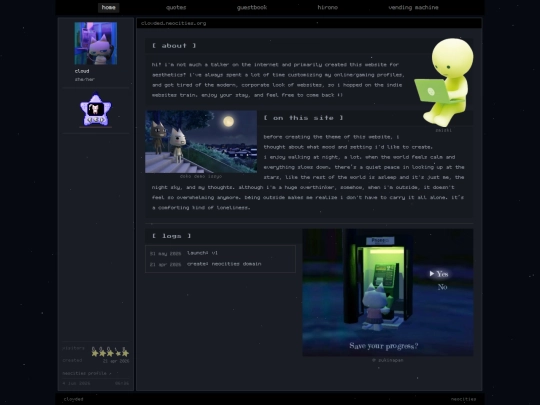Click the night stairs cats image
The image size is (540, 405).
coord(201,142)
